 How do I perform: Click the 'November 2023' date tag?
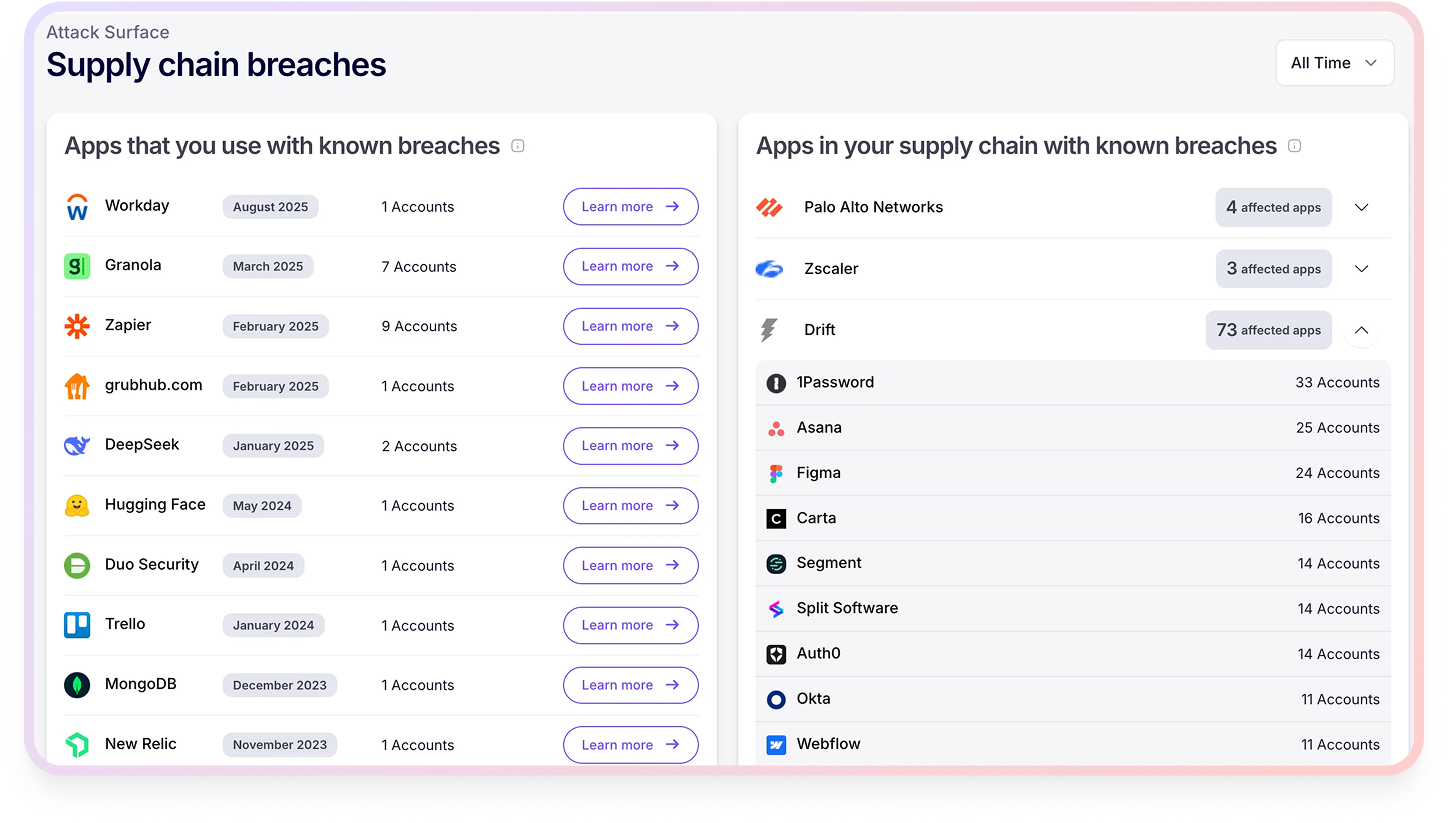pos(280,745)
